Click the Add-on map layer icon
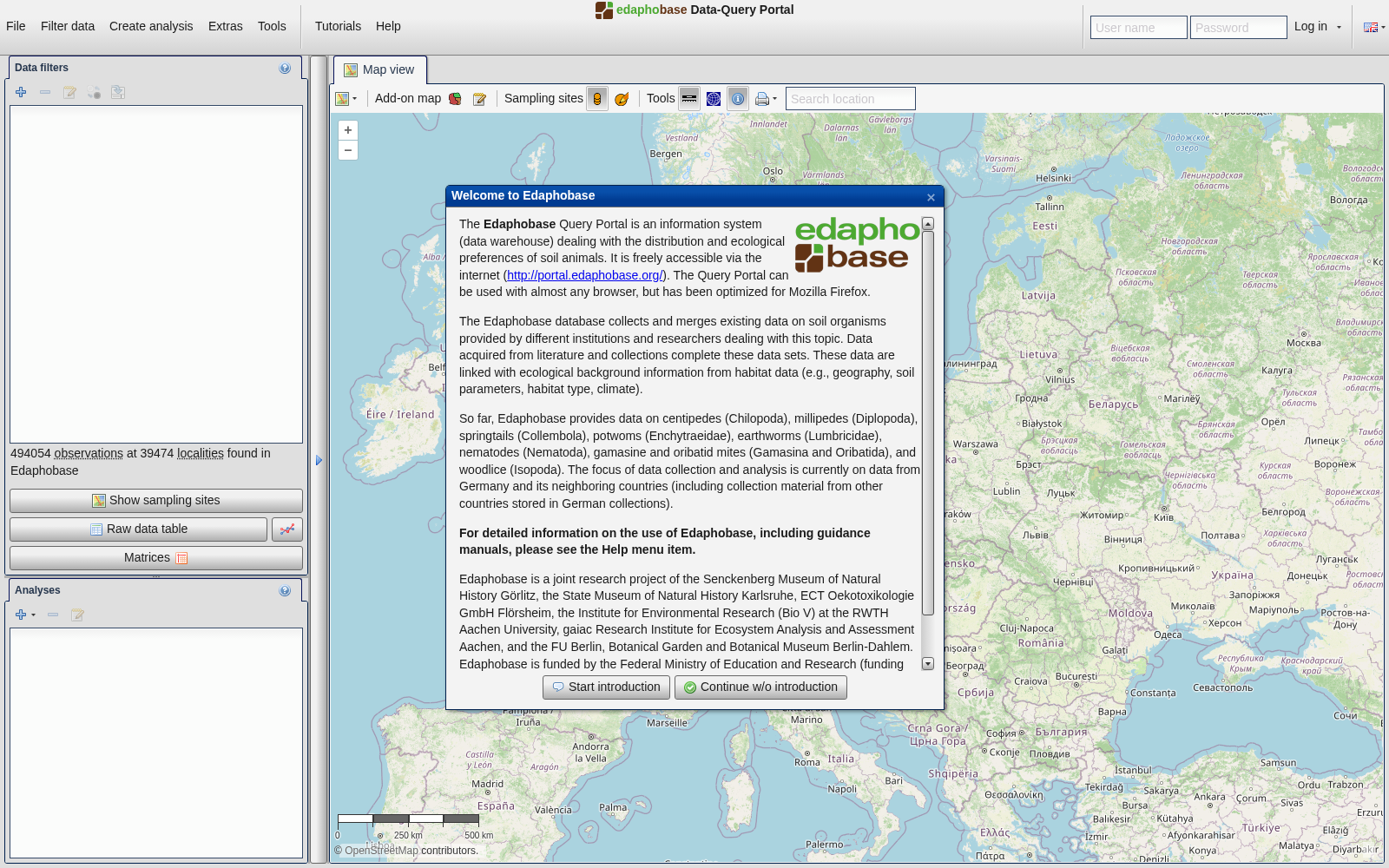This screenshot has height=868, width=1389. [x=455, y=99]
